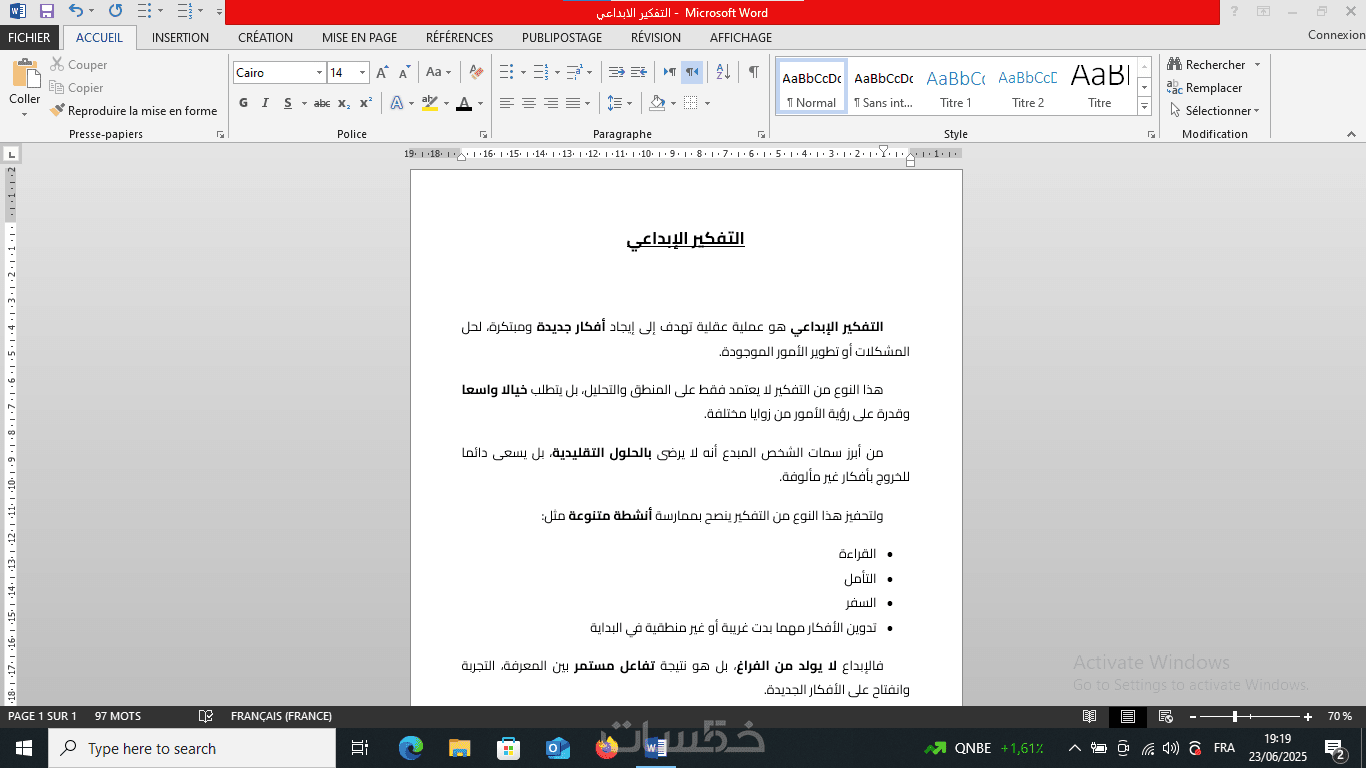Center the paragraph text

(529, 103)
